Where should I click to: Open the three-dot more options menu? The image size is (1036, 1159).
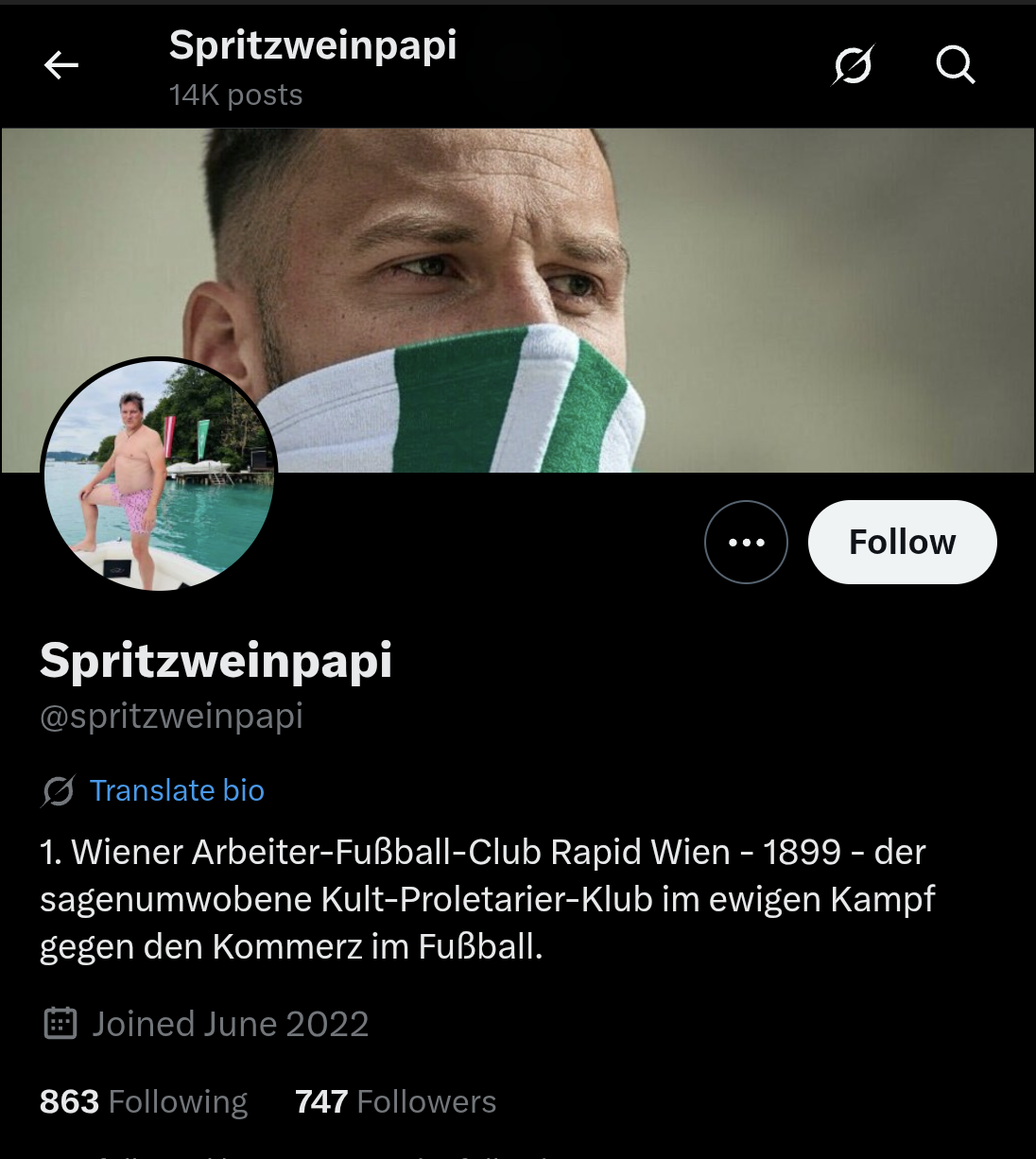746,542
